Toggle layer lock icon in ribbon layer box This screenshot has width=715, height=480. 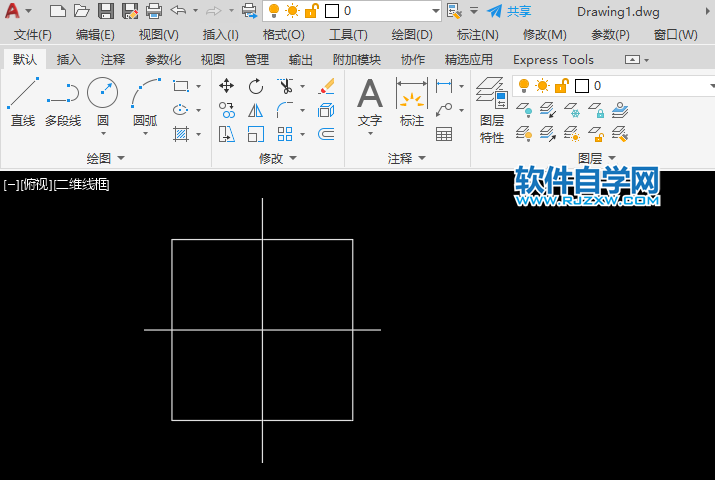562,85
